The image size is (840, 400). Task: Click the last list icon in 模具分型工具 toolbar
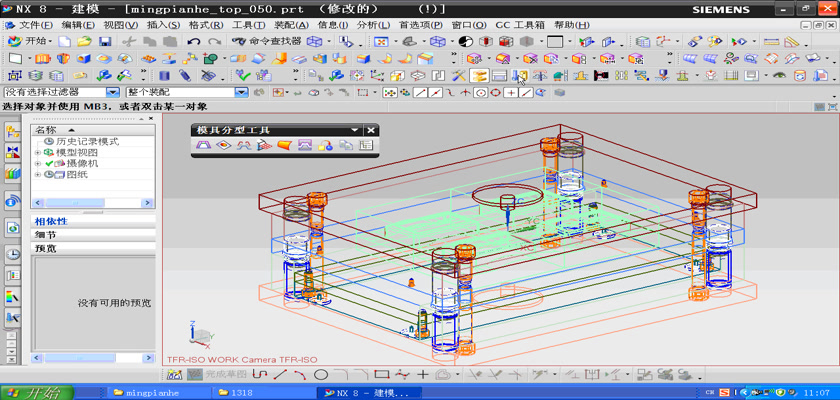pyautogui.click(x=366, y=145)
